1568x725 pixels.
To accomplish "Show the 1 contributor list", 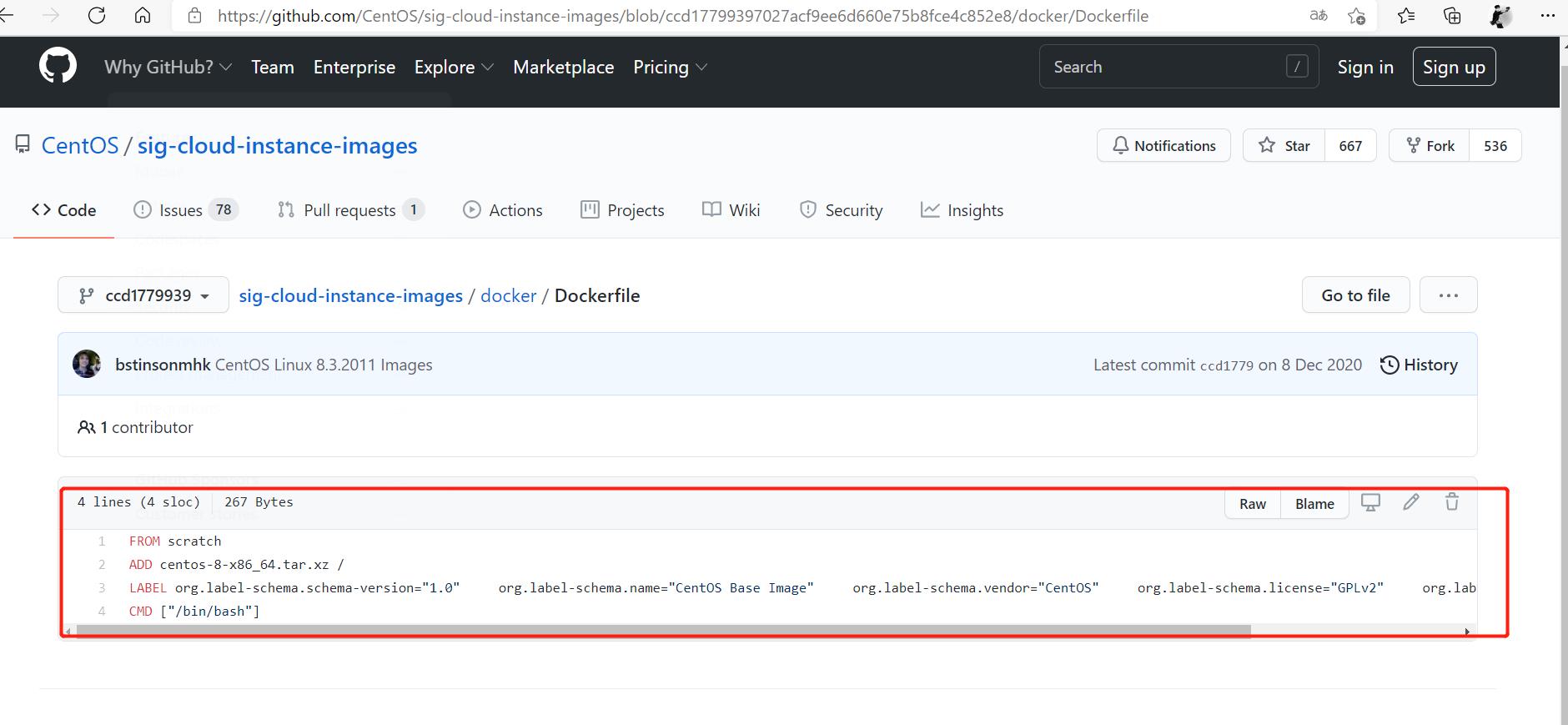I will click(x=135, y=427).
